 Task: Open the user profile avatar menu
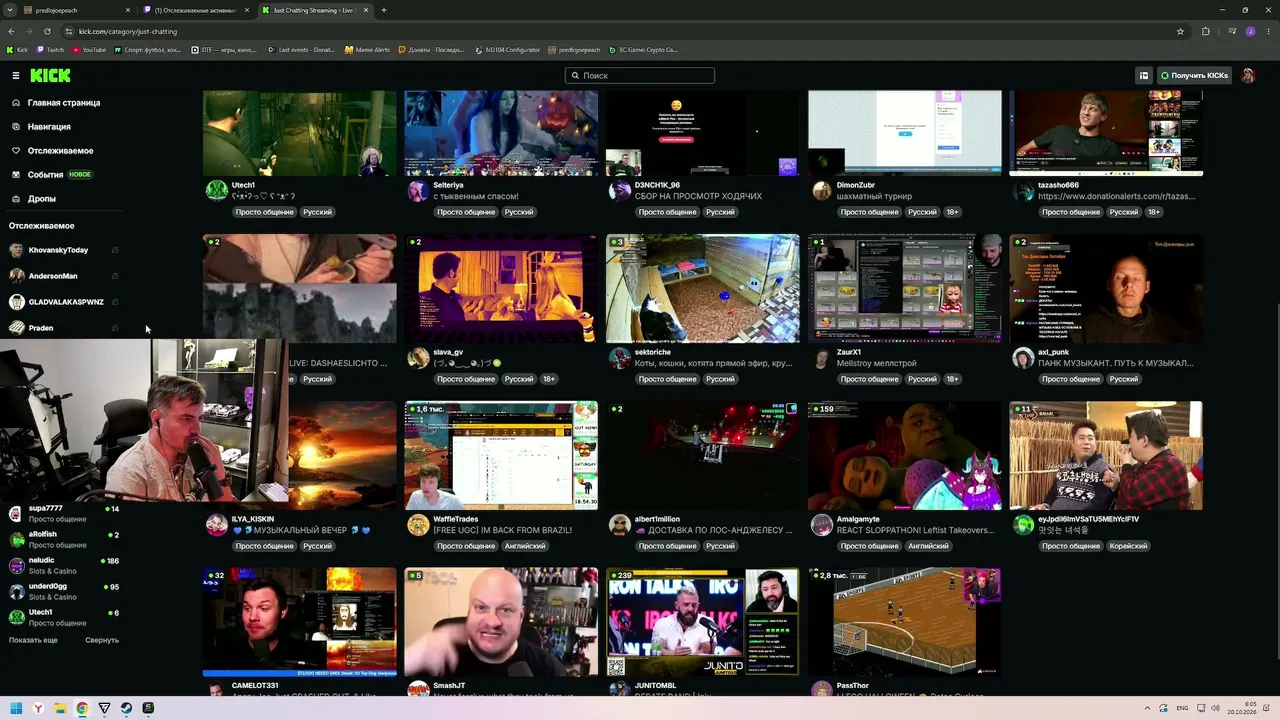tap(1248, 76)
